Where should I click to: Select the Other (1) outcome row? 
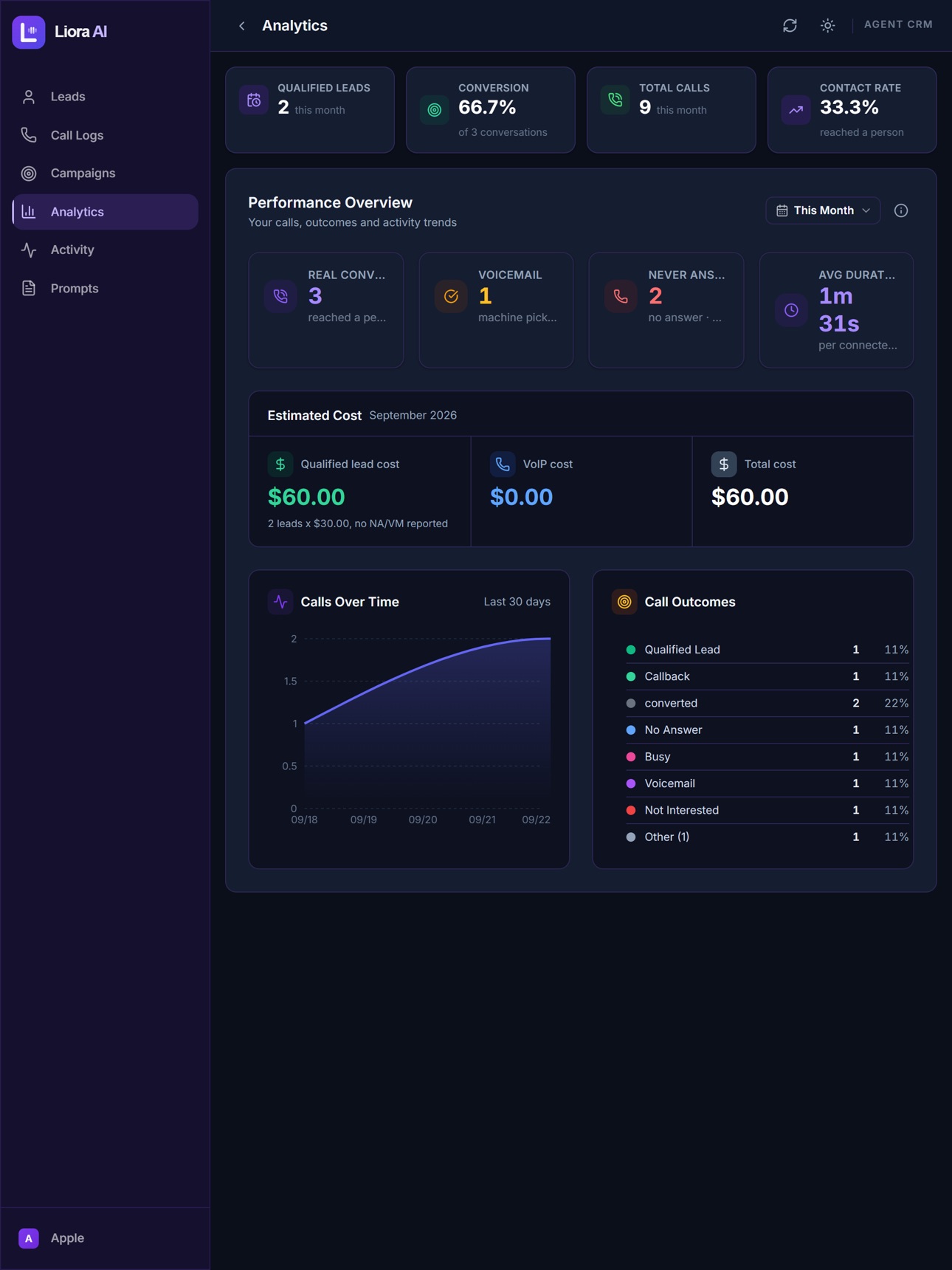(x=768, y=837)
